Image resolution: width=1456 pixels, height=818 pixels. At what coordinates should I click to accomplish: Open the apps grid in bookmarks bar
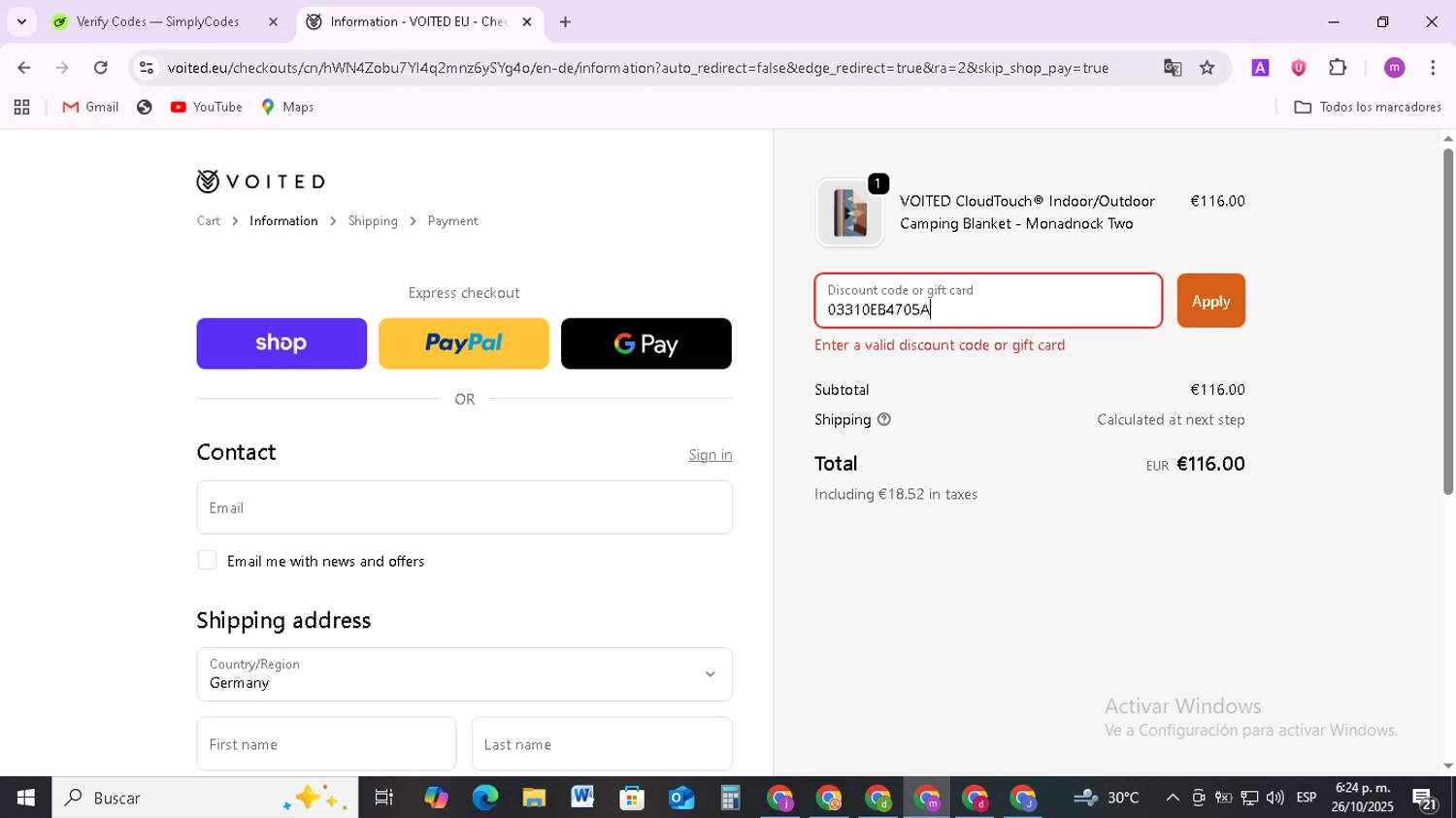[x=21, y=107]
